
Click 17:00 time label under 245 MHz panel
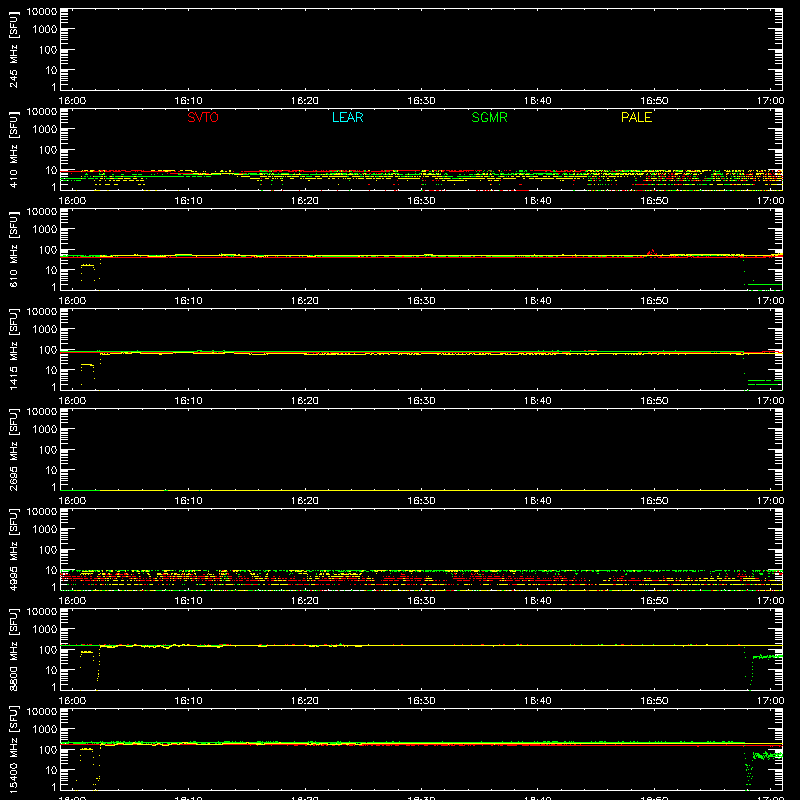(x=770, y=101)
